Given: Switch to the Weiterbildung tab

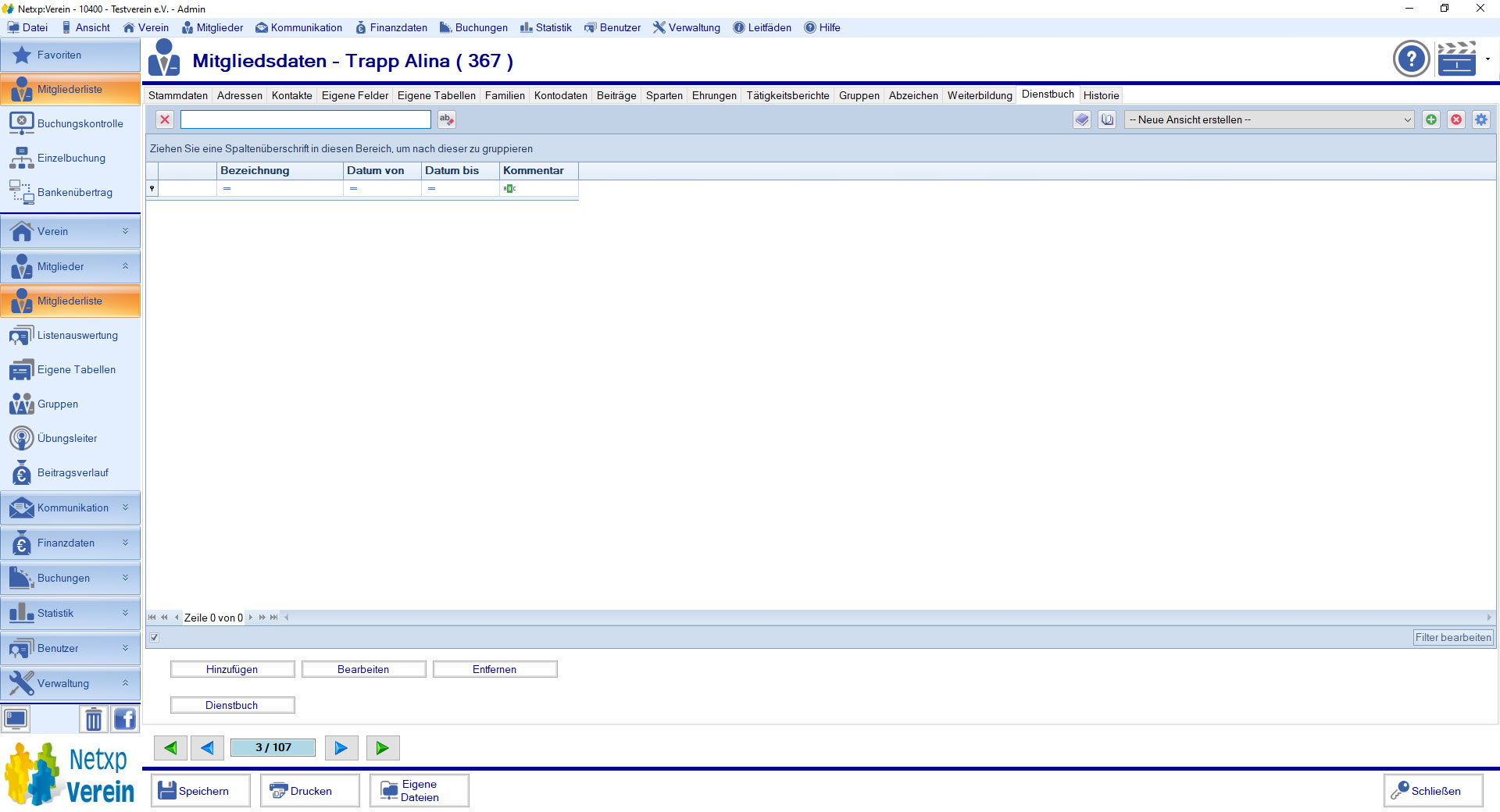Looking at the screenshot, I should point(980,95).
